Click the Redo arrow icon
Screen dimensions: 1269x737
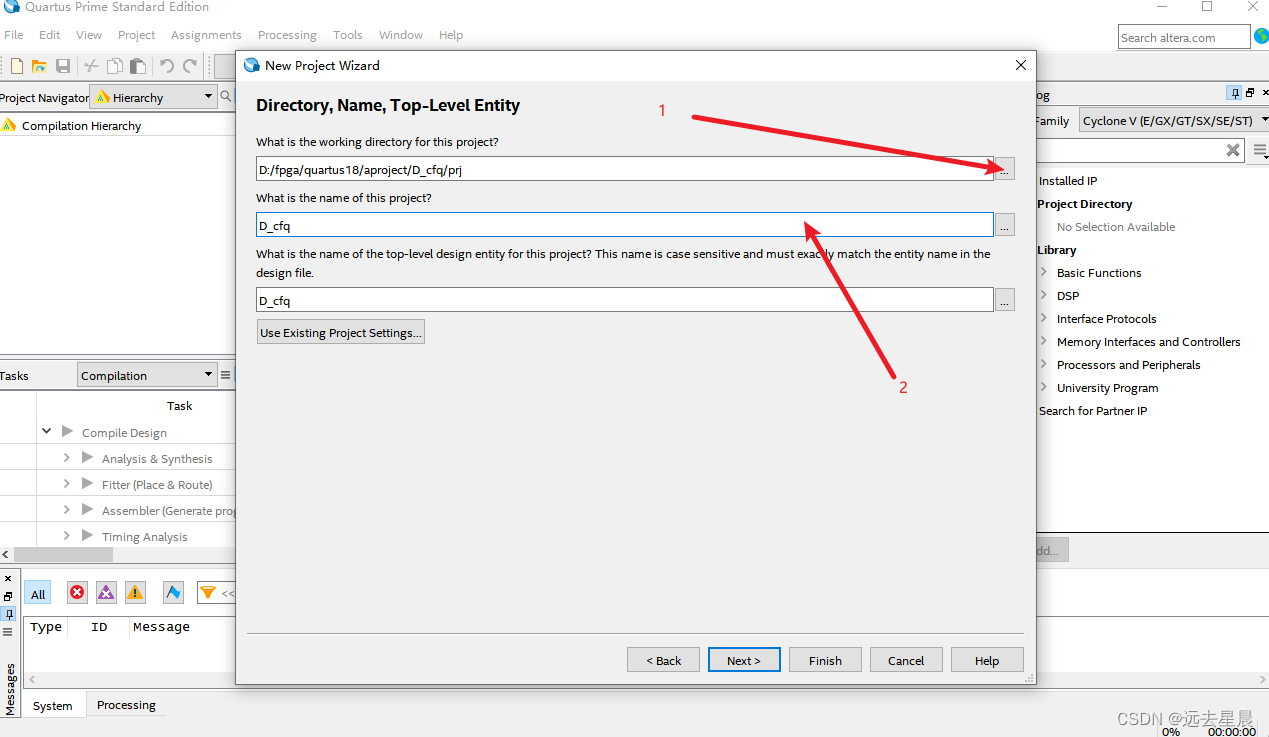point(190,66)
